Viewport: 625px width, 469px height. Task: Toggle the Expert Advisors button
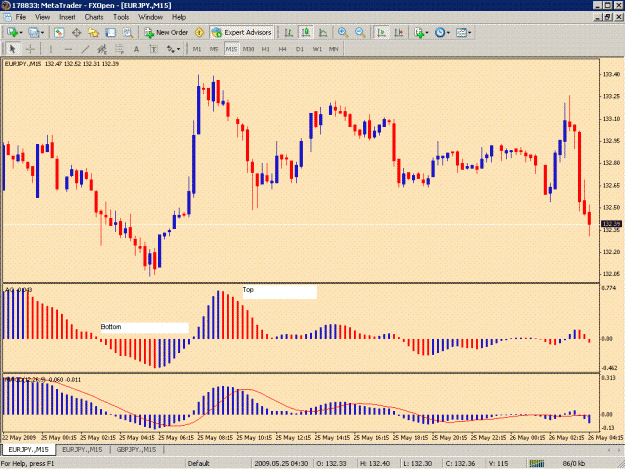coord(242,33)
